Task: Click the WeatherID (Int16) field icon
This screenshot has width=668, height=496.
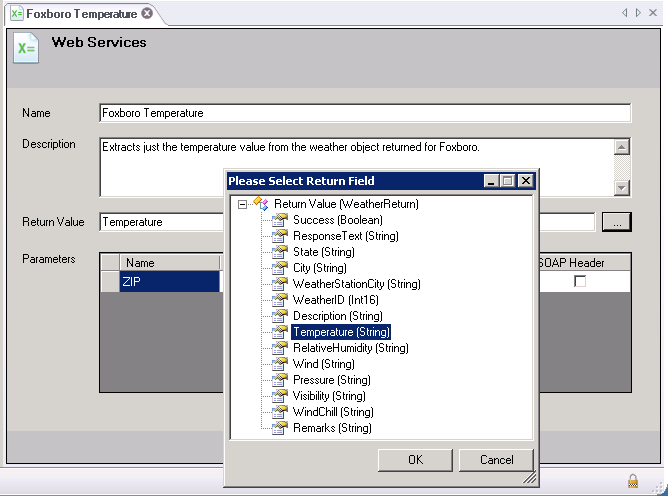Action: [280, 300]
